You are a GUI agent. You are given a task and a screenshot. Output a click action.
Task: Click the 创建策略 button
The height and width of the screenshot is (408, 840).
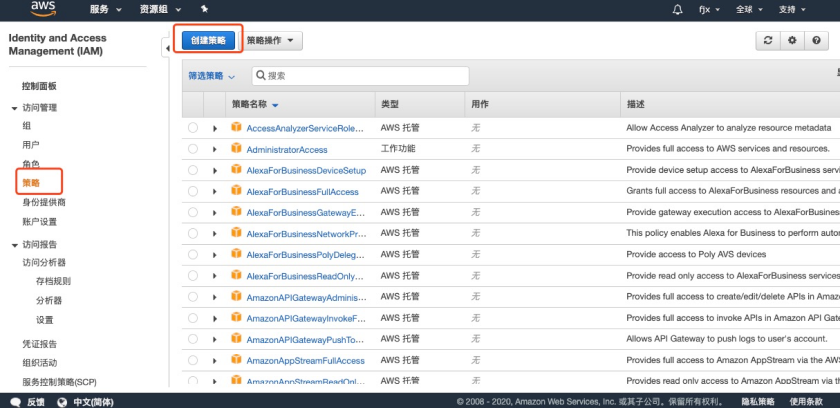coord(208,41)
